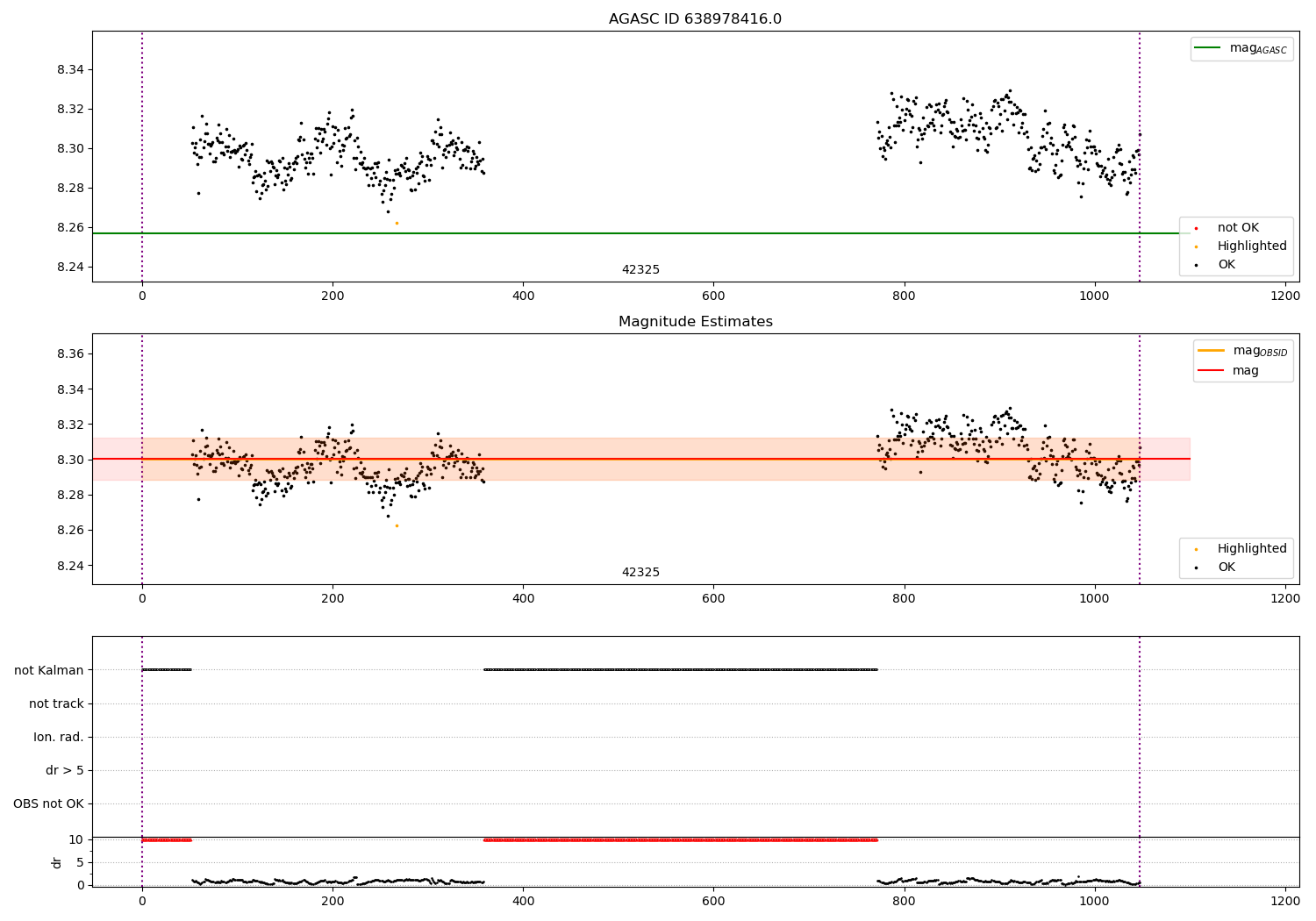Click the '10' tick on the dr axis
Image resolution: width=1316 pixels, height=921 pixels.
pyautogui.click(x=76, y=840)
